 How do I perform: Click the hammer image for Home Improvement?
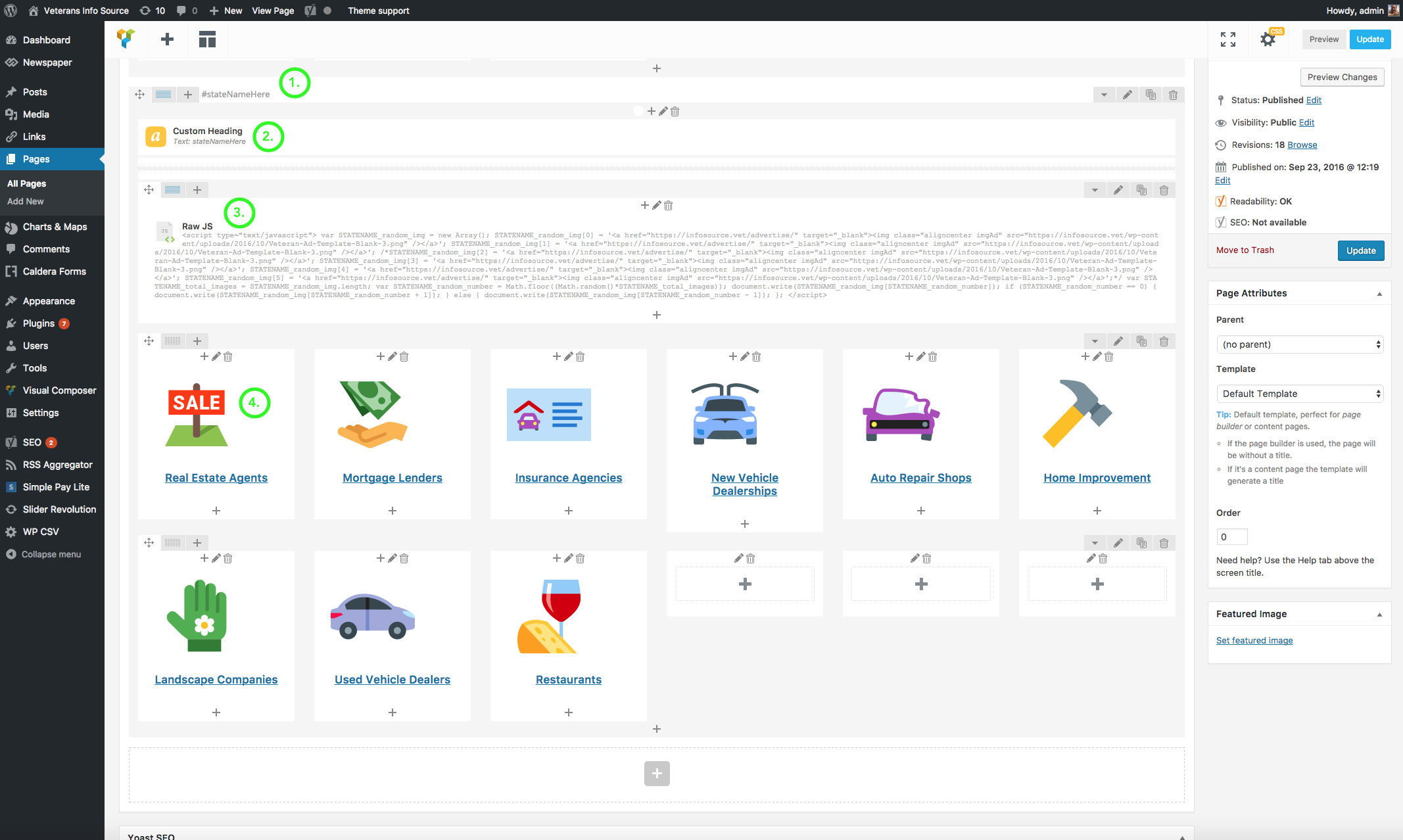point(1078,413)
